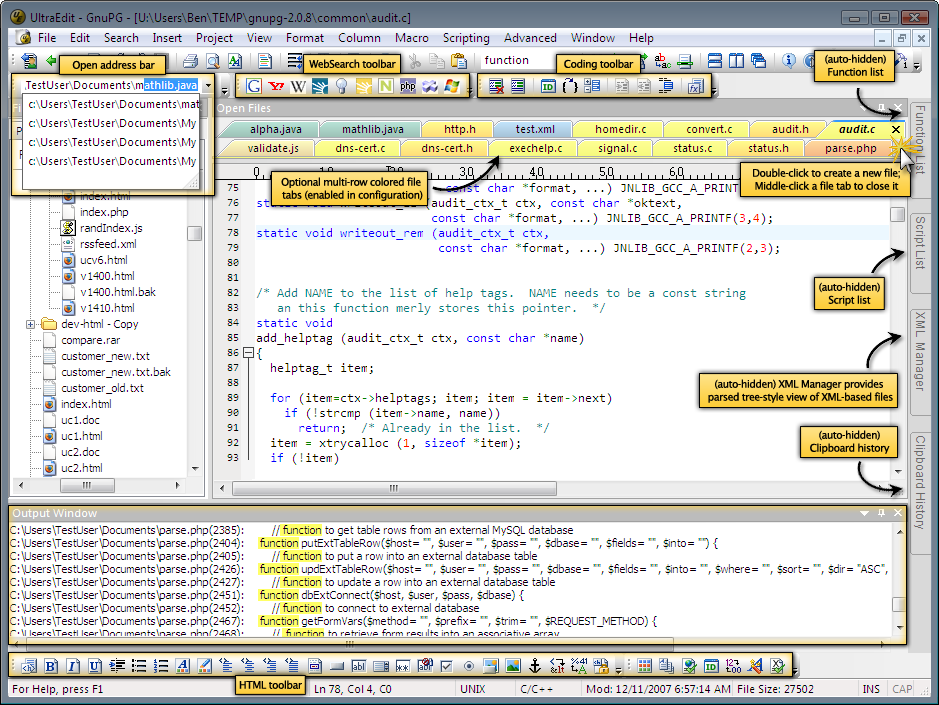
Task: Click the address bar path input
Action: click(113, 86)
